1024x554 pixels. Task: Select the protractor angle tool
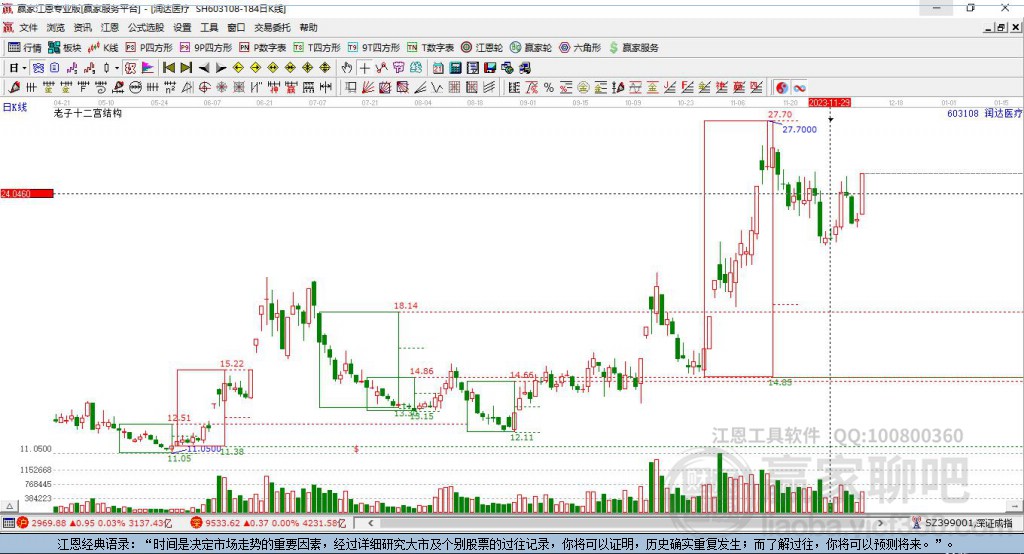(187, 87)
